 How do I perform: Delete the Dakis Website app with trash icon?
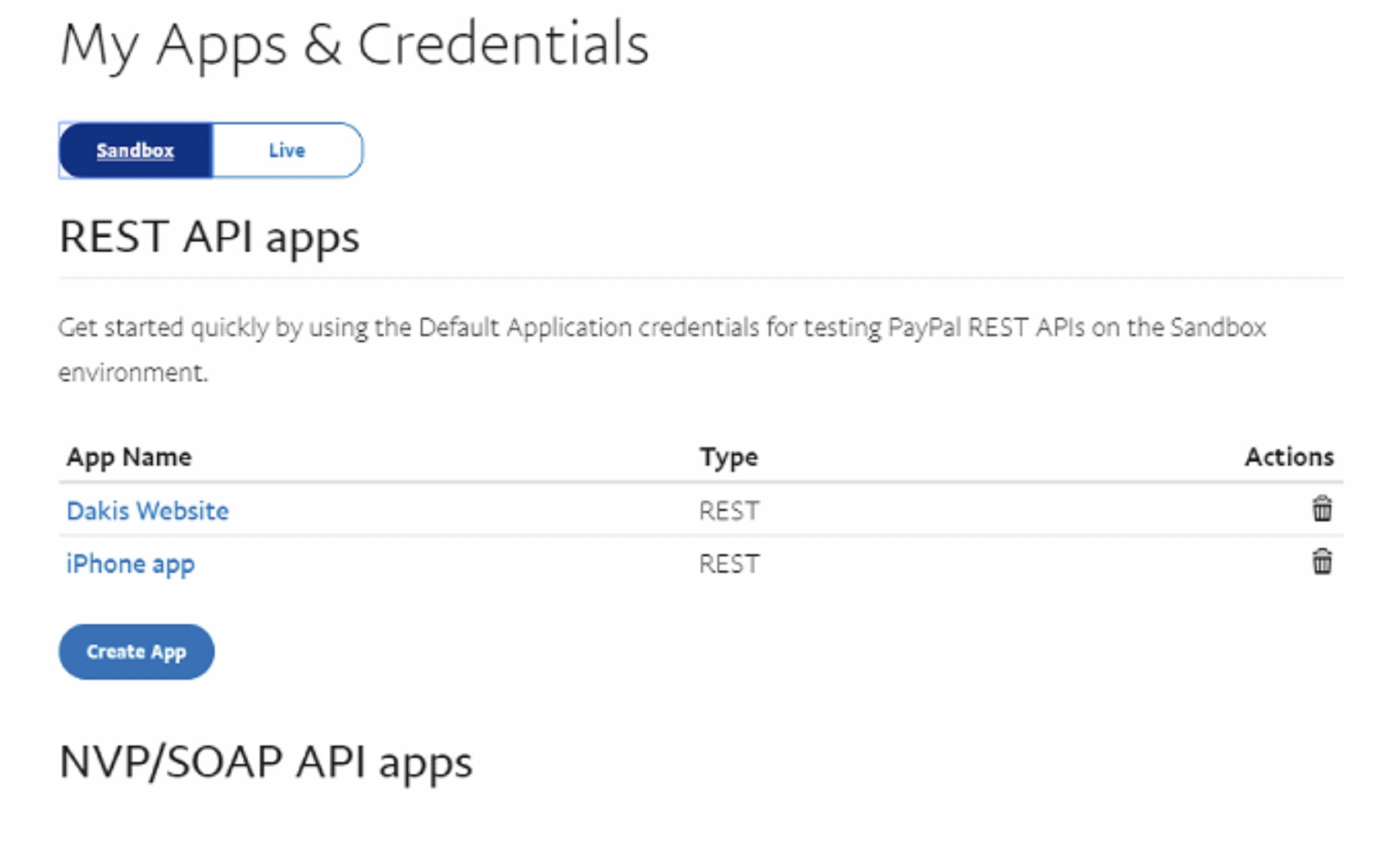click(x=1321, y=509)
